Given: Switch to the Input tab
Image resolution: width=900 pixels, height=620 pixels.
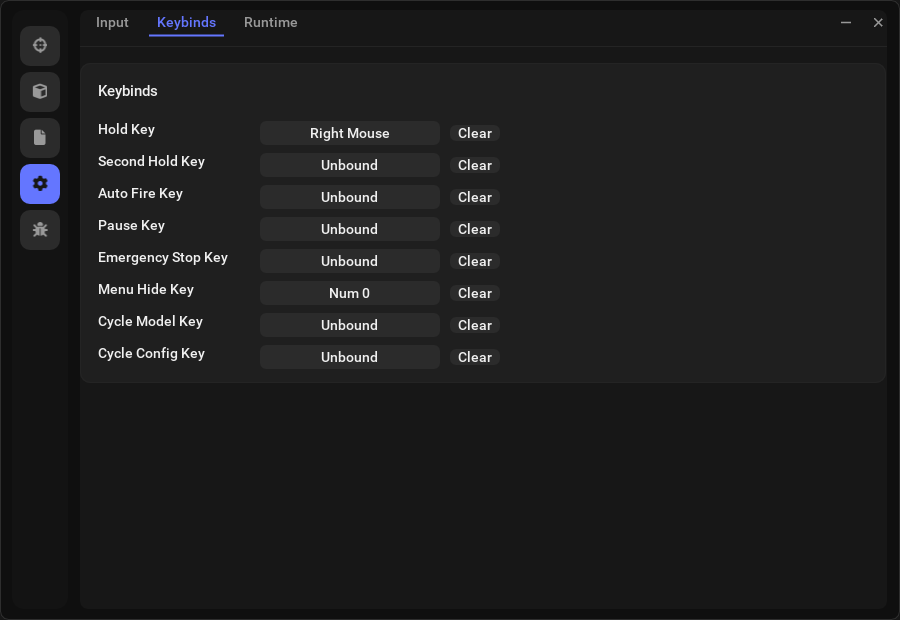Looking at the screenshot, I should tap(112, 22).
